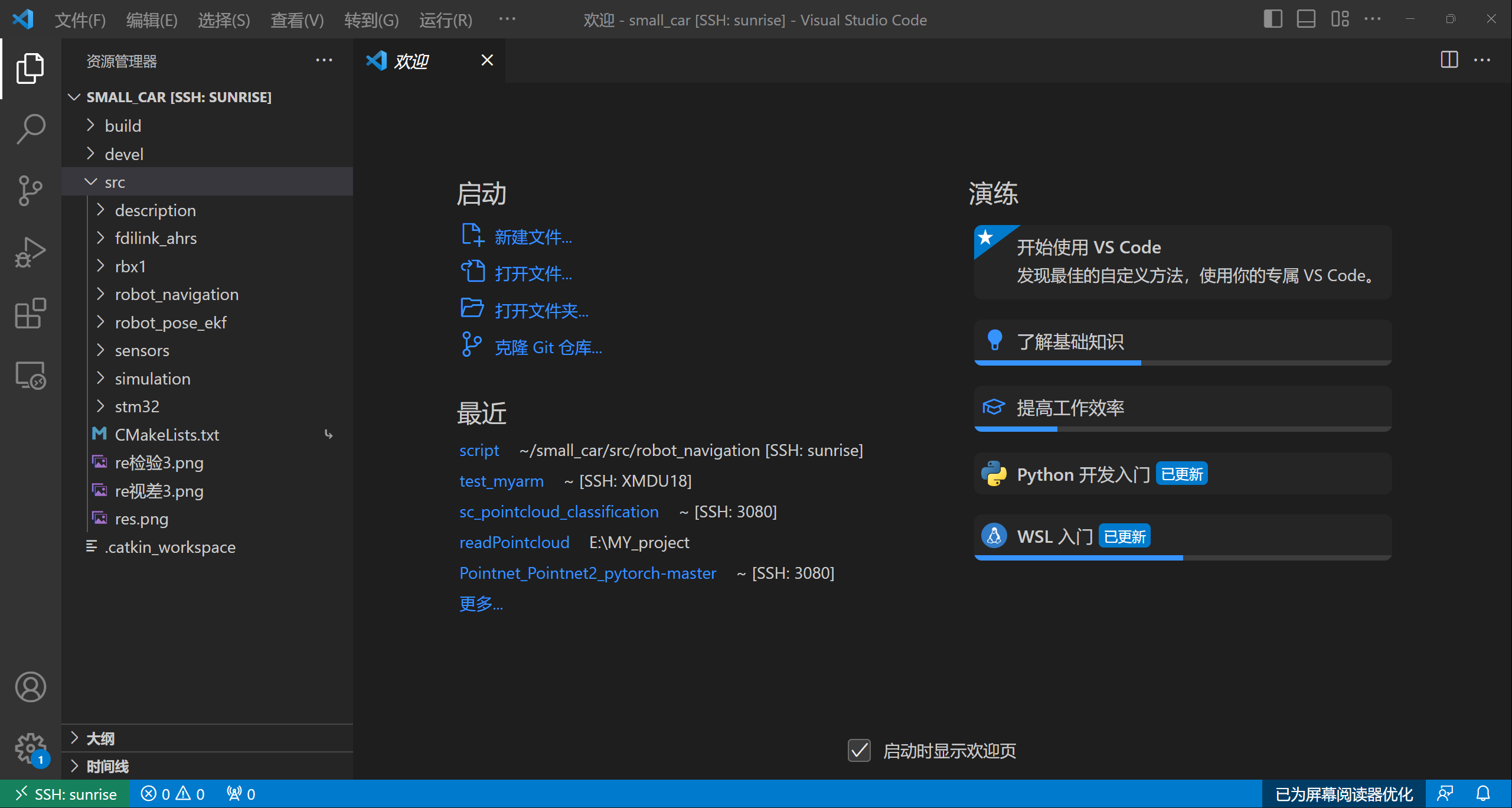Open the Accounts menu icon
1512x808 pixels.
pos(30,686)
